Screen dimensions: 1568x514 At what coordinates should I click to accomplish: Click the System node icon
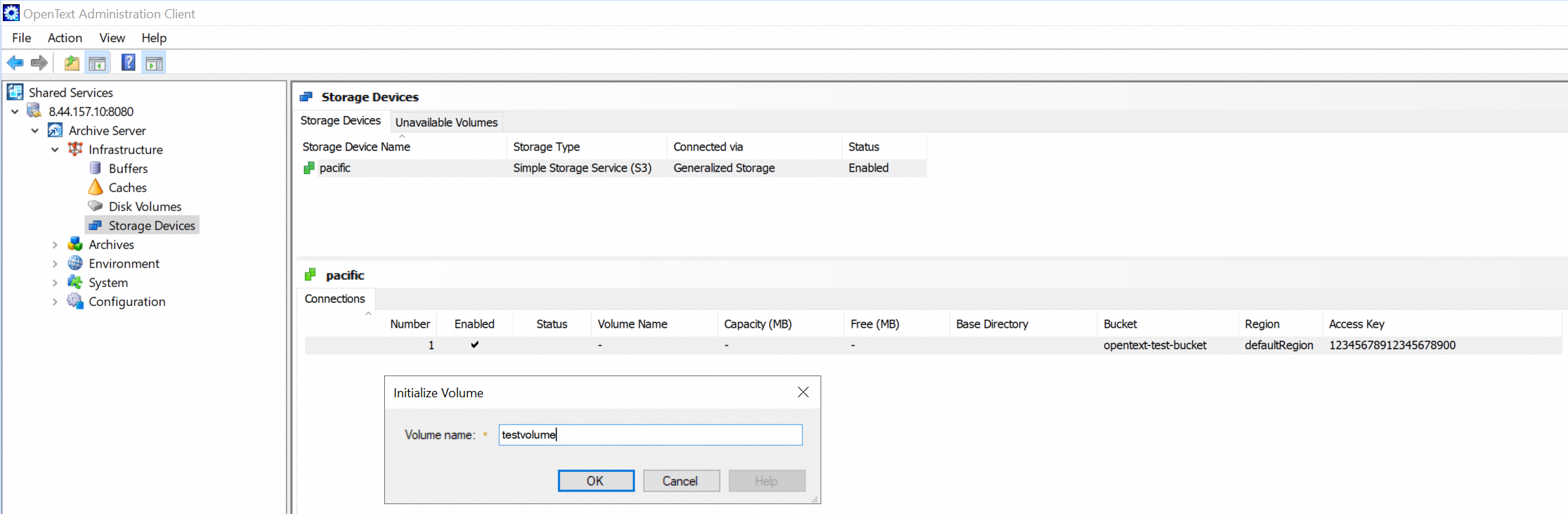pyautogui.click(x=75, y=282)
